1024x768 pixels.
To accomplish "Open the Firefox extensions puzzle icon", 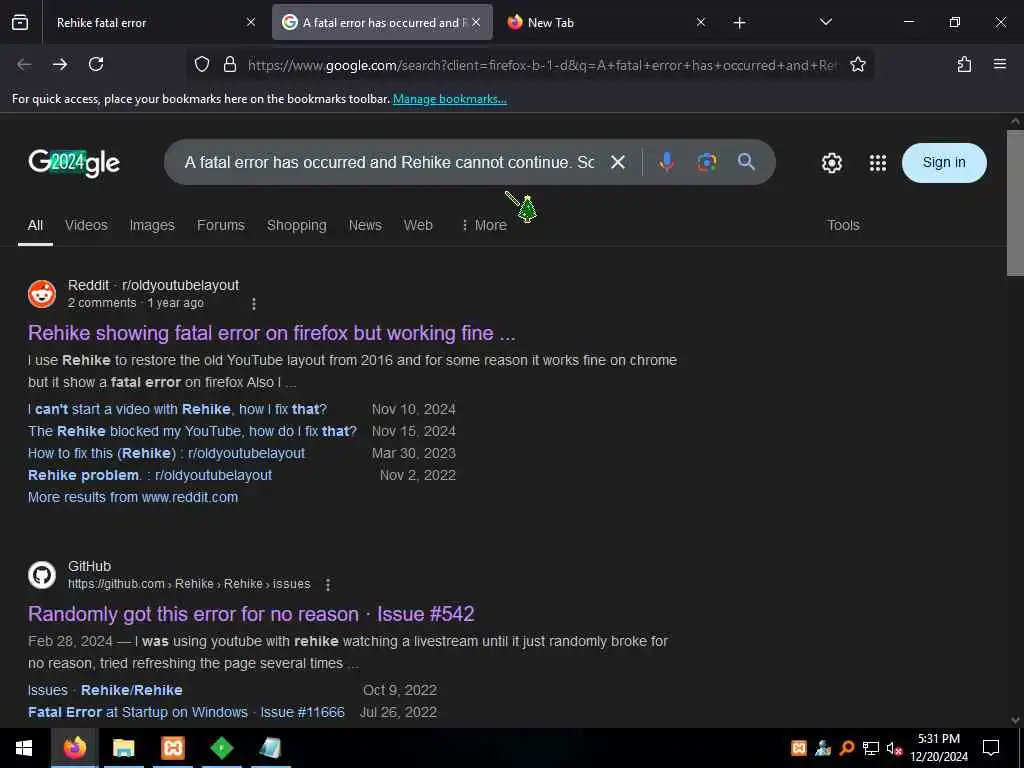I will point(964,64).
